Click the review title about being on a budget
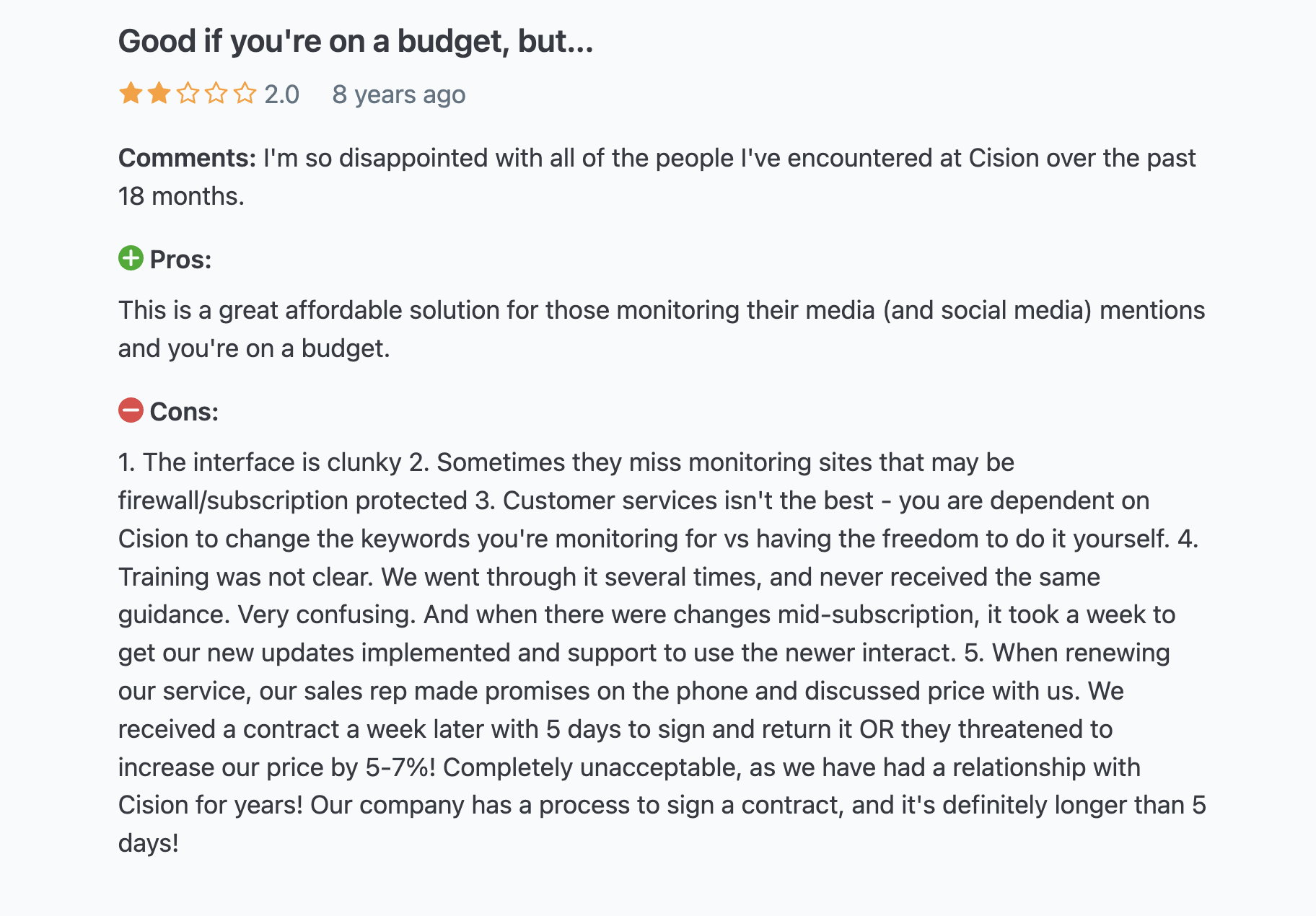This screenshot has height=916, width=1316. point(356,42)
